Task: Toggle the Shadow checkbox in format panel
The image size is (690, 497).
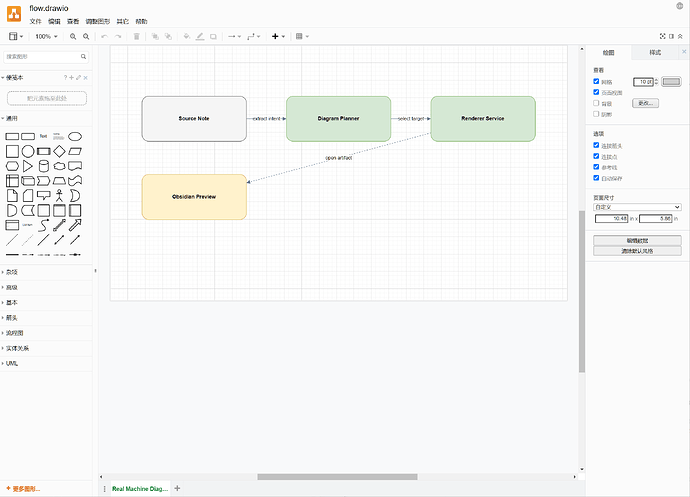Action: tap(596, 114)
